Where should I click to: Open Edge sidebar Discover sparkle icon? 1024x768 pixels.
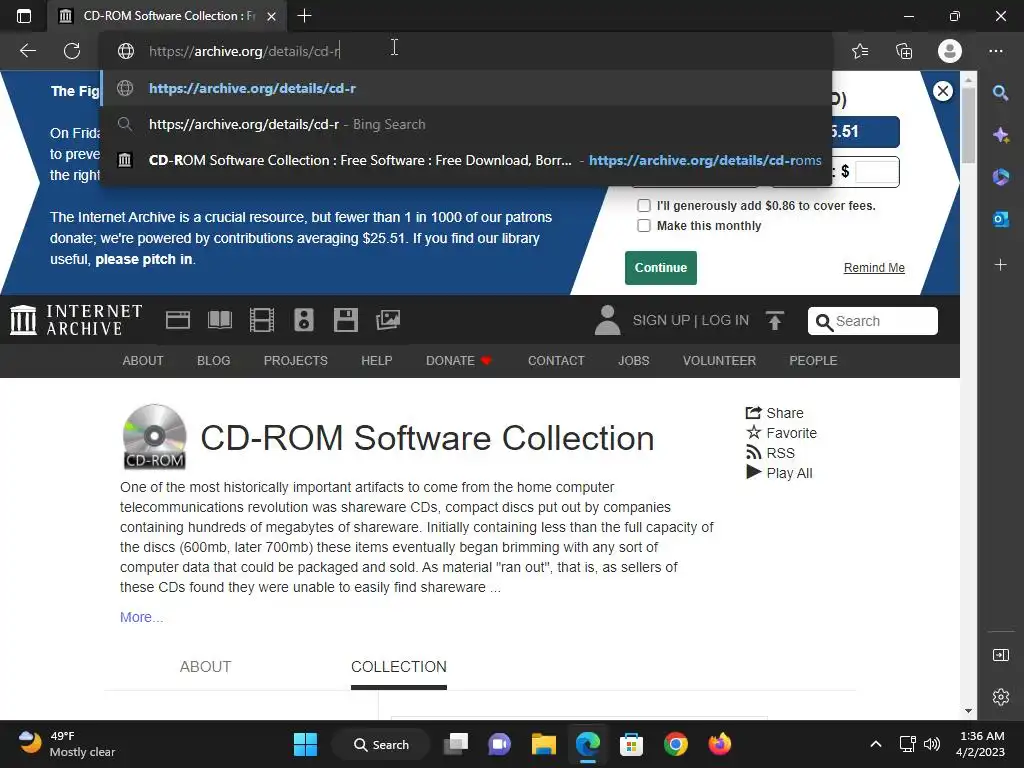click(1000, 135)
